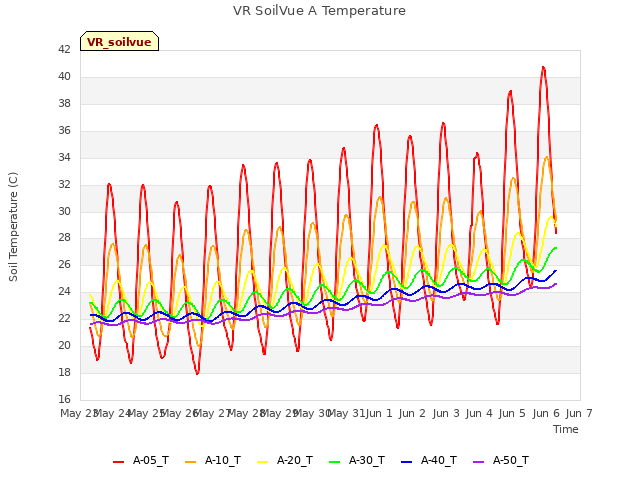Click the 26 y-axis tick label
Screen dimensions: 640x480
point(64,264)
